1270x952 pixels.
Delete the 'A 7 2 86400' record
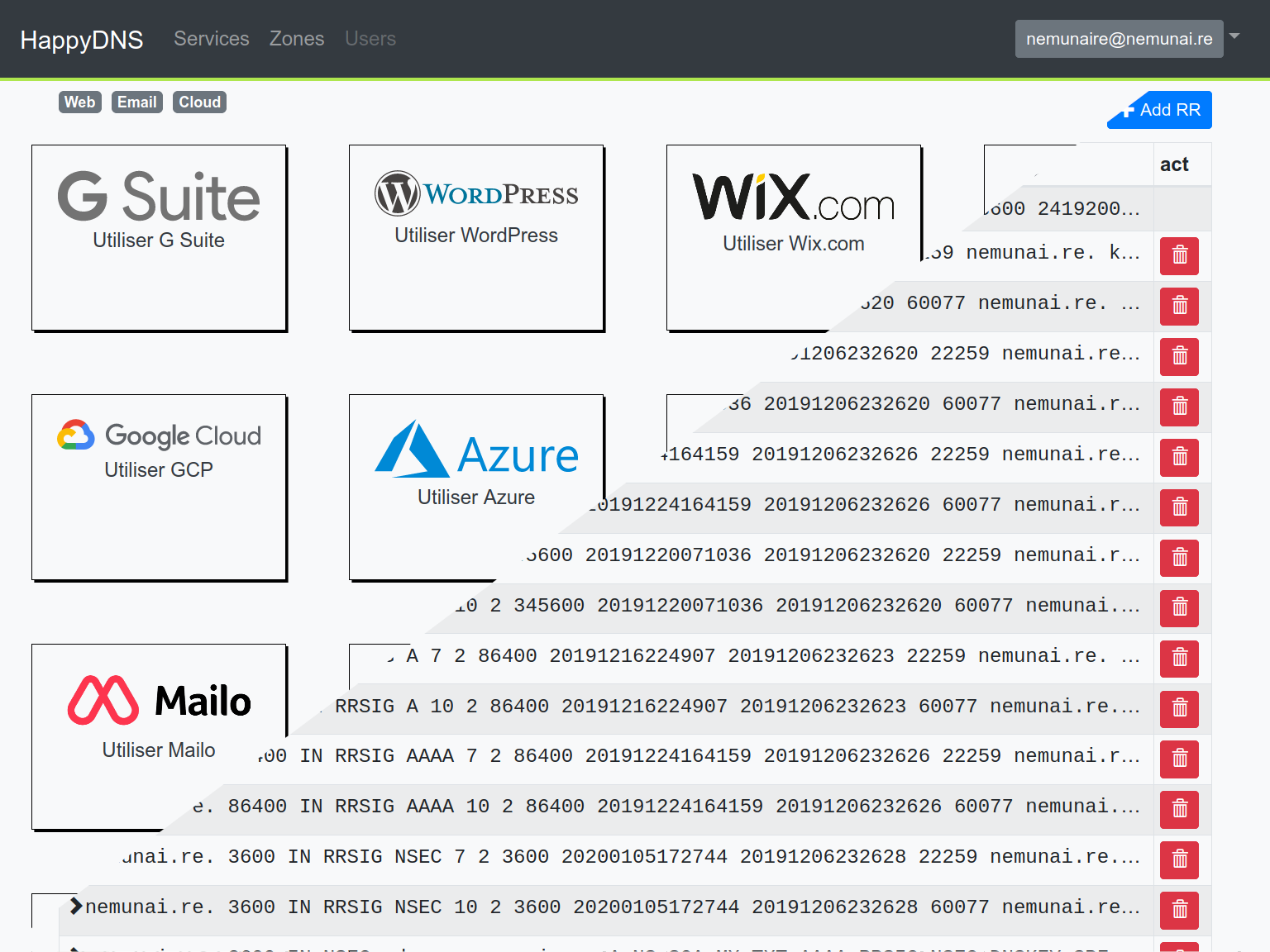pos(1179,659)
